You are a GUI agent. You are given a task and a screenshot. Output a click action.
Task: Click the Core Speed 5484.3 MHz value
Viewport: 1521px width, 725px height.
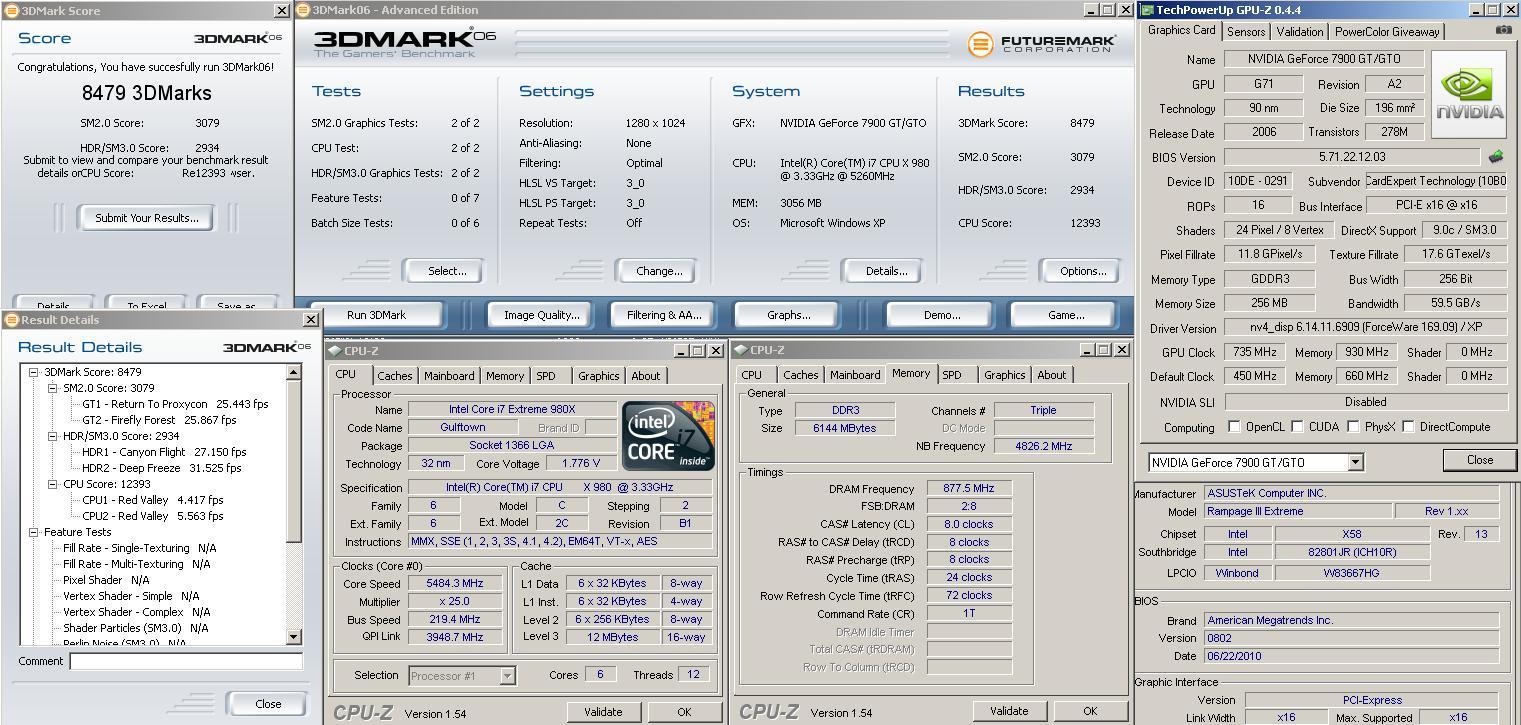click(x=455, y=584)
